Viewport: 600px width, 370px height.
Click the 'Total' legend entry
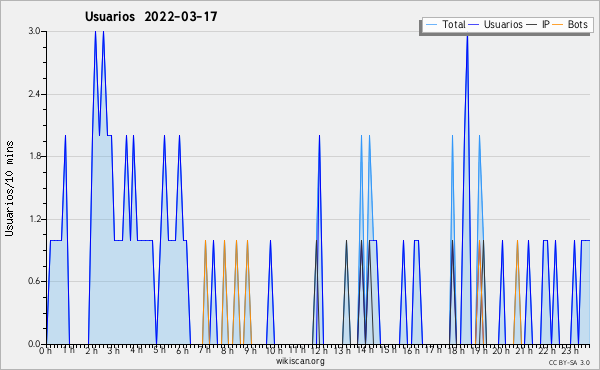pyautogui.click(x=454, y=24)
